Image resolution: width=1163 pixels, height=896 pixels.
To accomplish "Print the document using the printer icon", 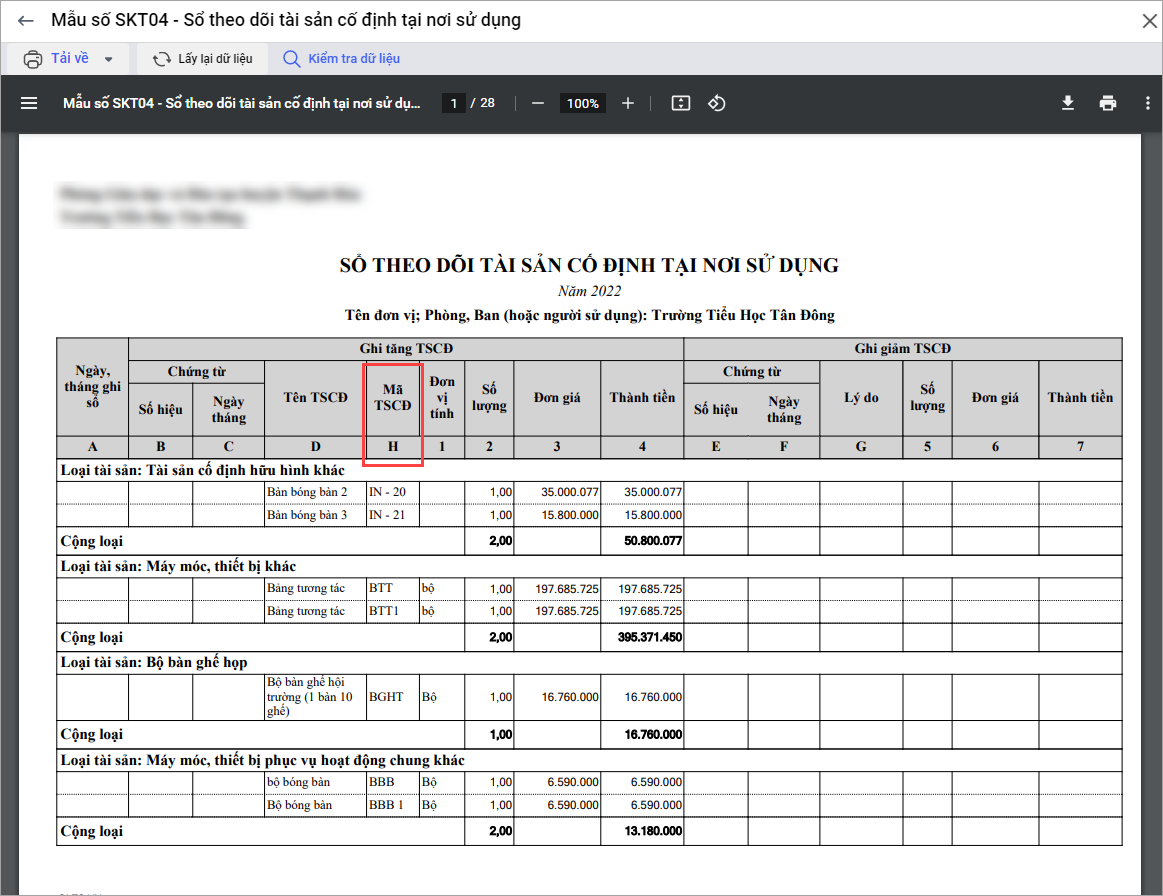I will 1107,103.
